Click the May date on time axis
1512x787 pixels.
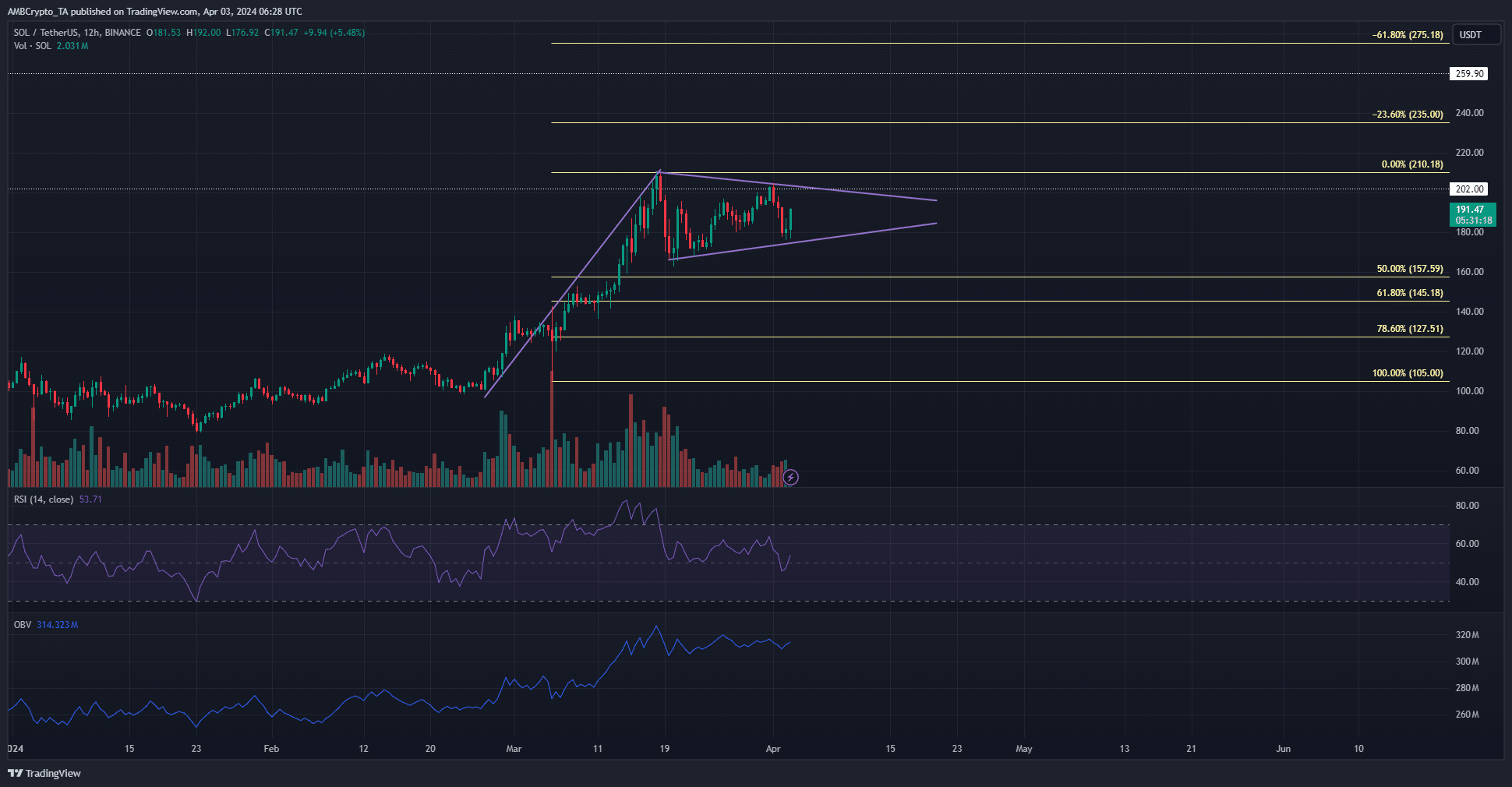1024,749
